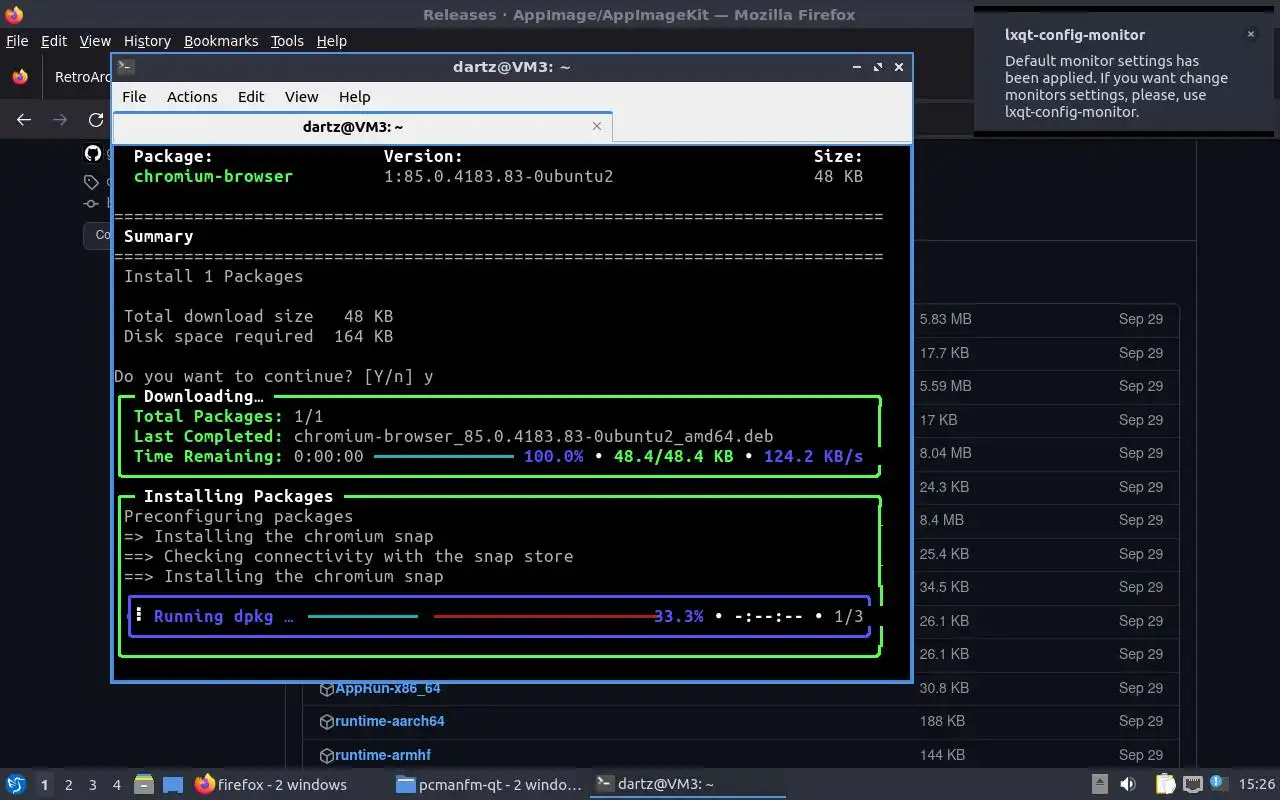This screenshot has height=800, width=1280.
Task: Open Firefox File menu
Action: click(x=17, y=41)
